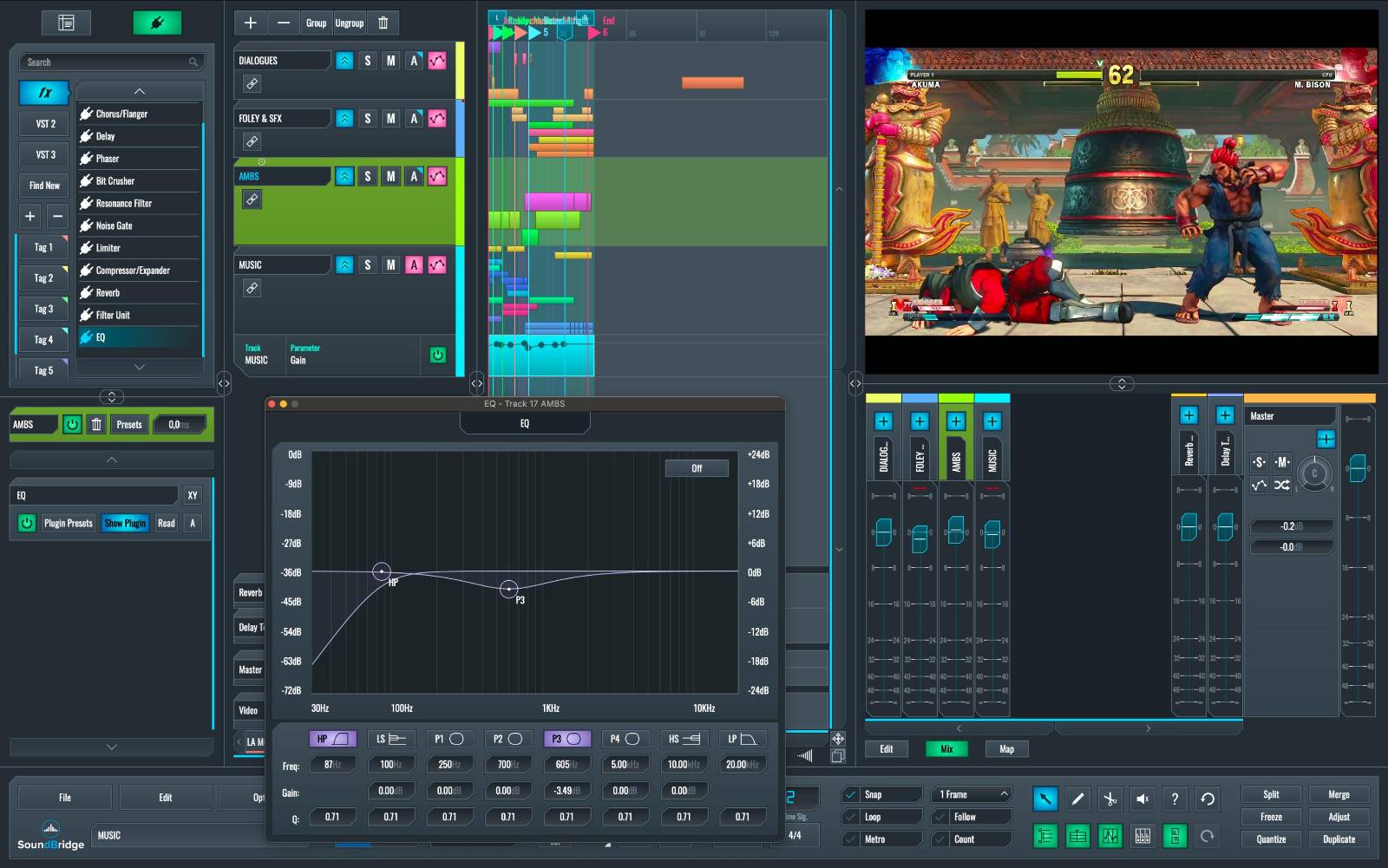
Task: Show previous mixer channels with left arrow
Action: (959, 728)
